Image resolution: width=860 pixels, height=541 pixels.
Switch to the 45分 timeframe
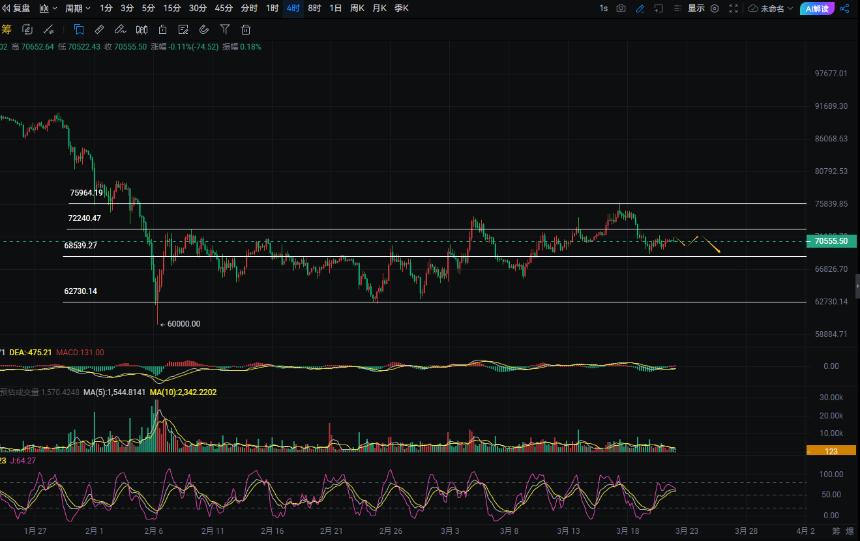[223, 8]
